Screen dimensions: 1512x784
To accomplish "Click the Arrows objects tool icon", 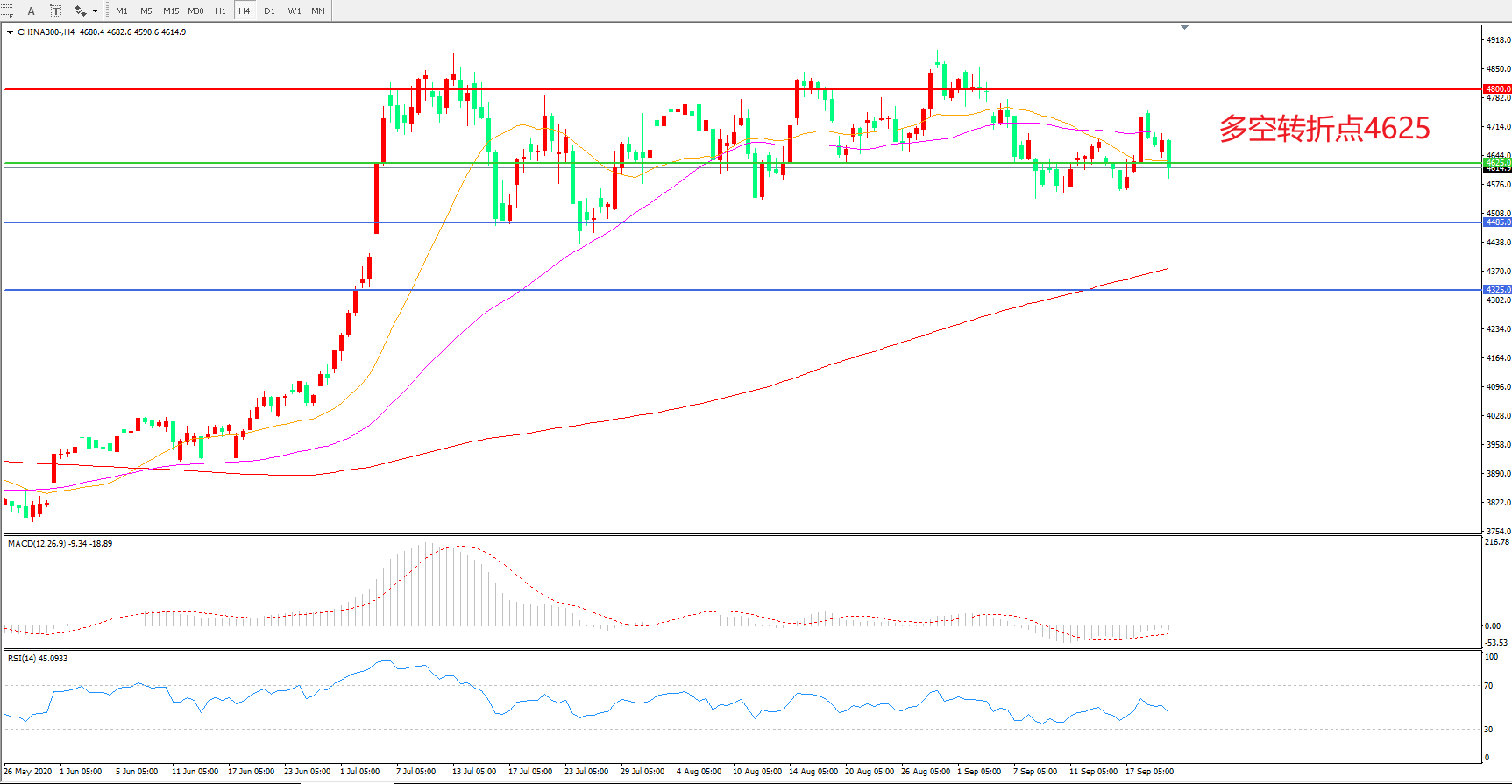I will [80, 11].
